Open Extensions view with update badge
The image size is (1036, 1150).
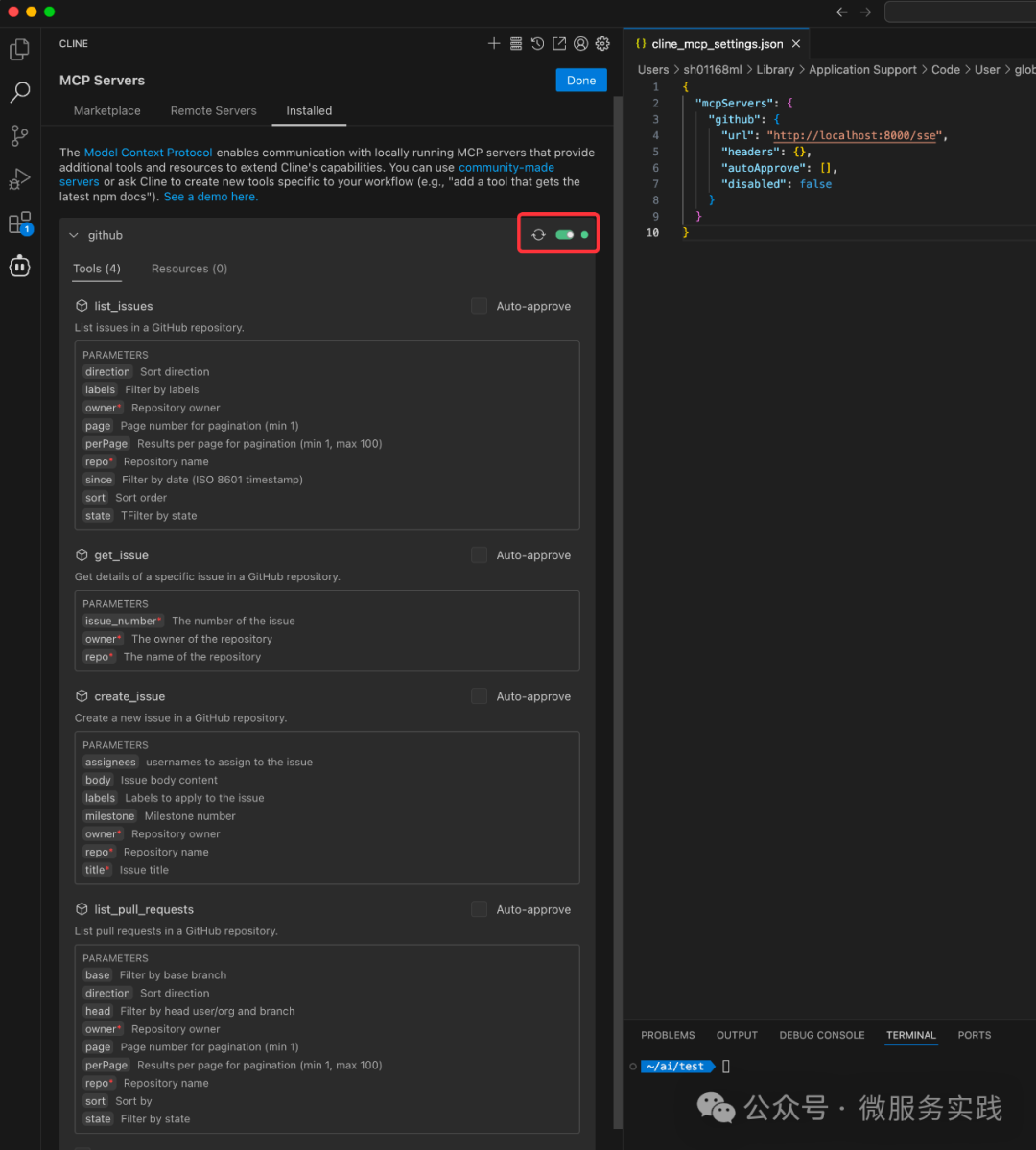[20, 223]
